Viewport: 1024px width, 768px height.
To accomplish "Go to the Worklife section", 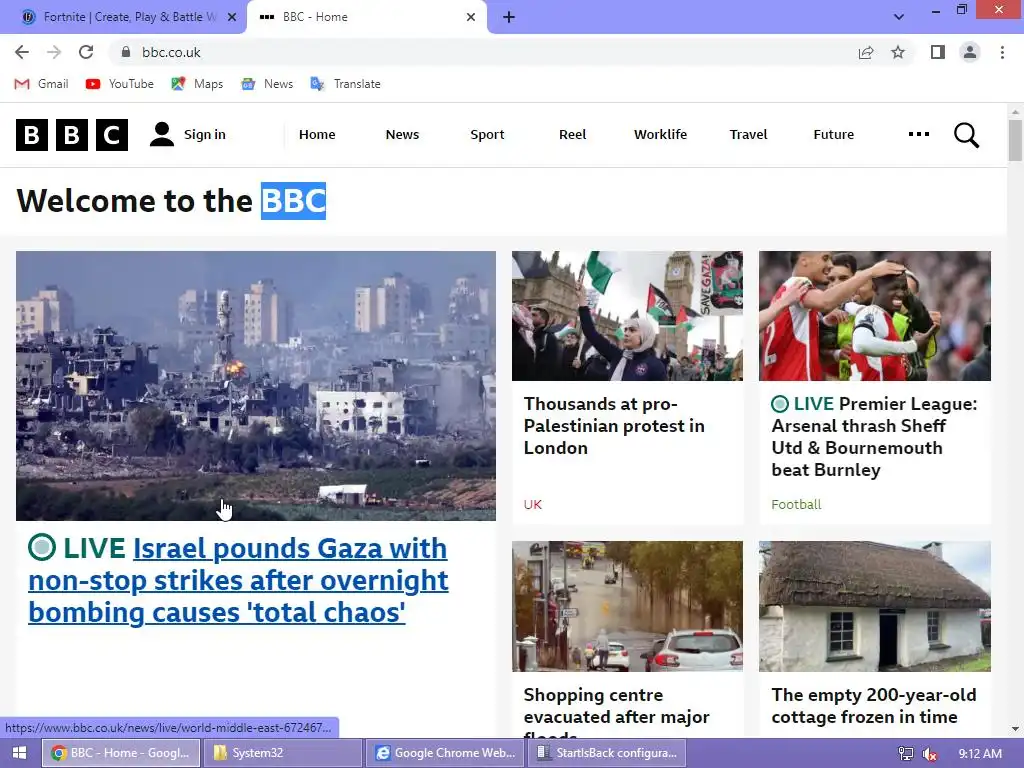I will coord(660,135).
